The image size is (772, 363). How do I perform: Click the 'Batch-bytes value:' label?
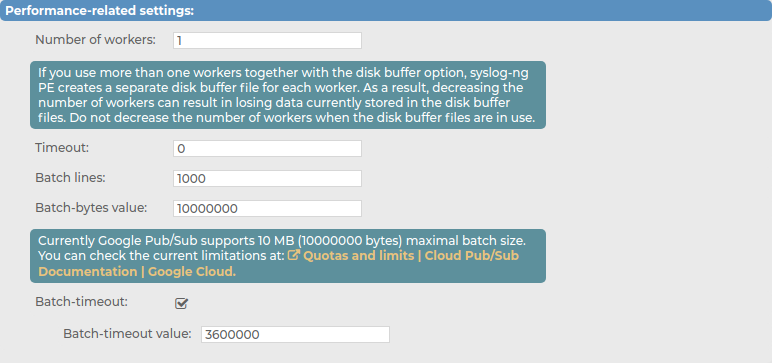pyautogui.click(x=91, y=207)
